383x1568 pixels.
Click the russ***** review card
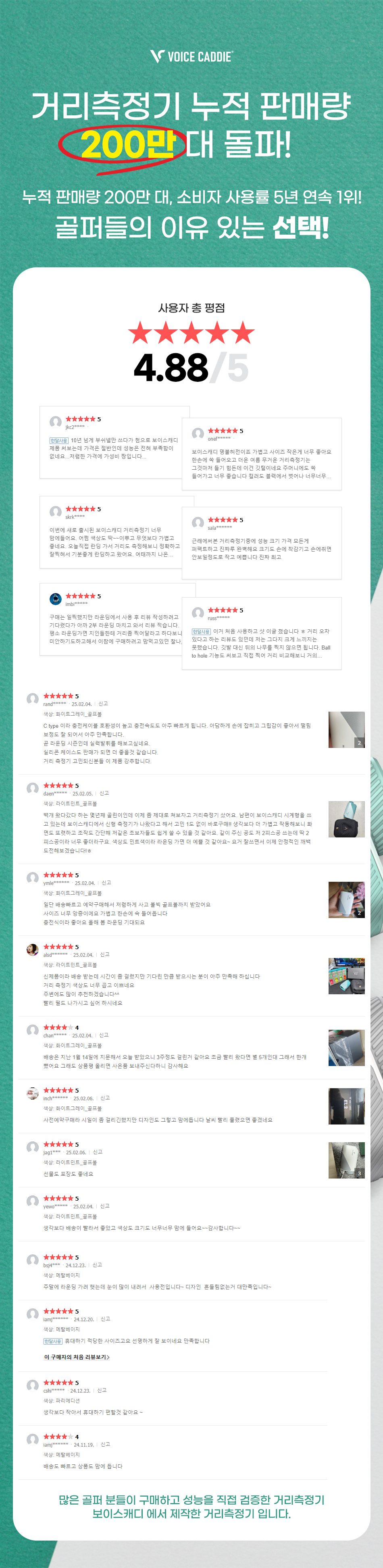pos(262,634)
